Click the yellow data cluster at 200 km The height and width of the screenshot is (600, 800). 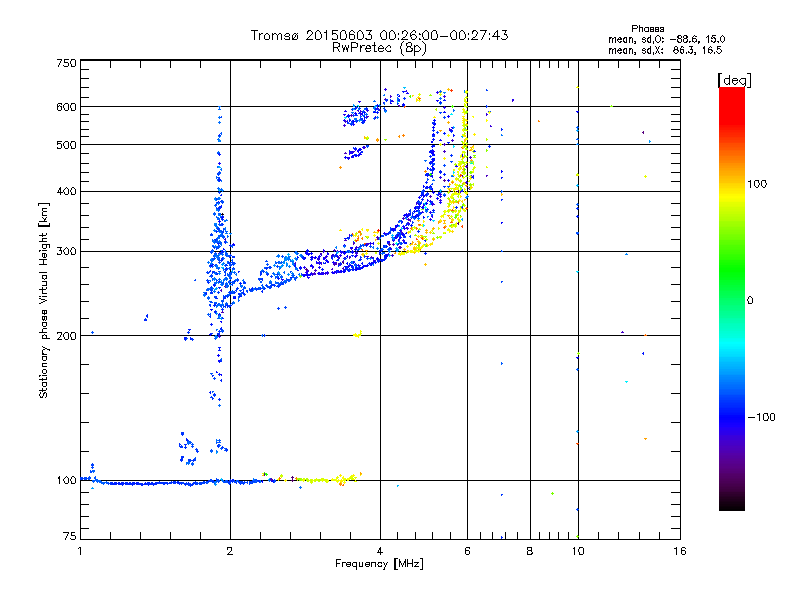pyautogui.click(x=357, y=334)
